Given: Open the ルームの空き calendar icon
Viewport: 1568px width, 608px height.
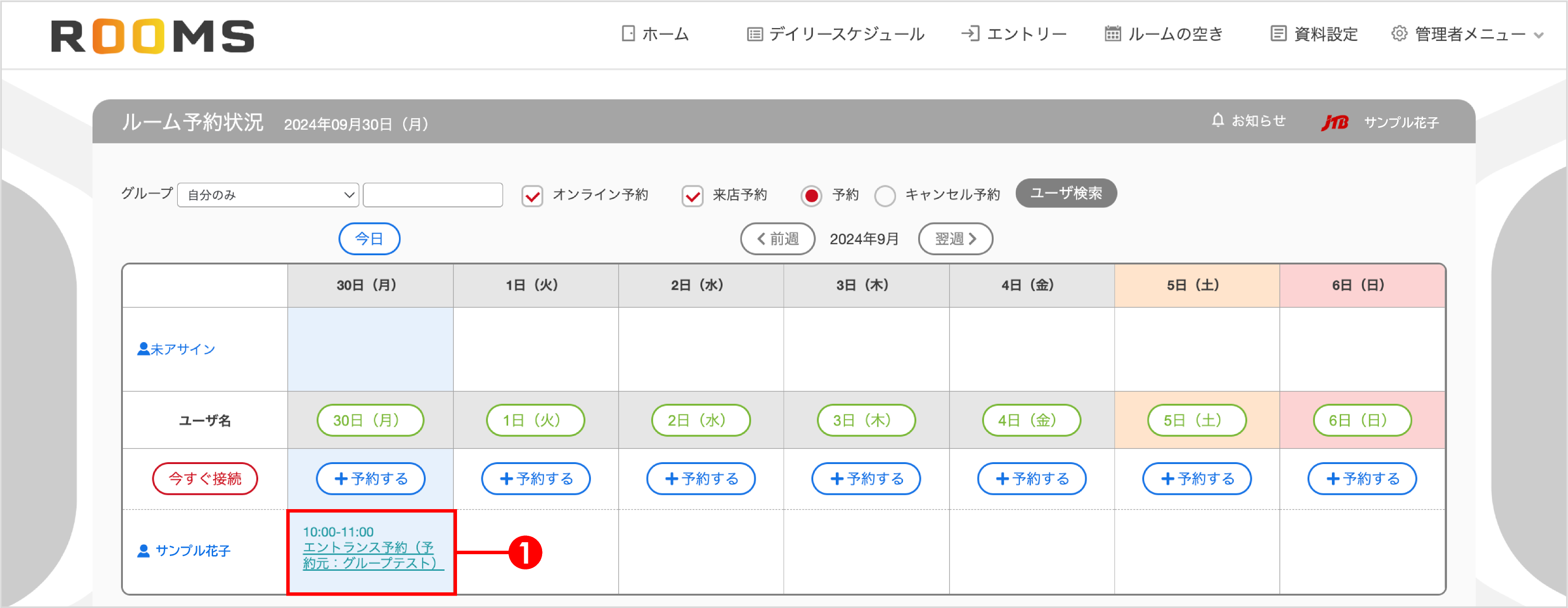Looking at the screenshot, I should pos(1113,34).
